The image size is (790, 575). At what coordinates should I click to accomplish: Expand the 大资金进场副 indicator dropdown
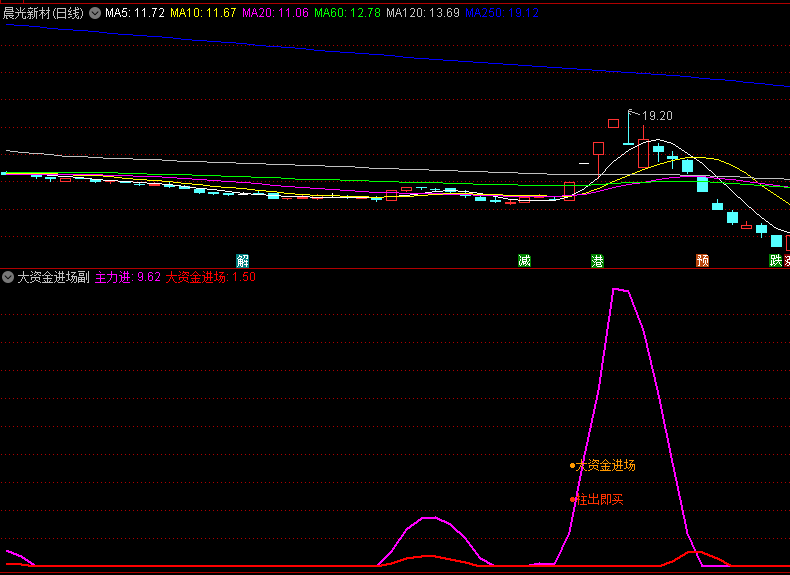(8, 277)
